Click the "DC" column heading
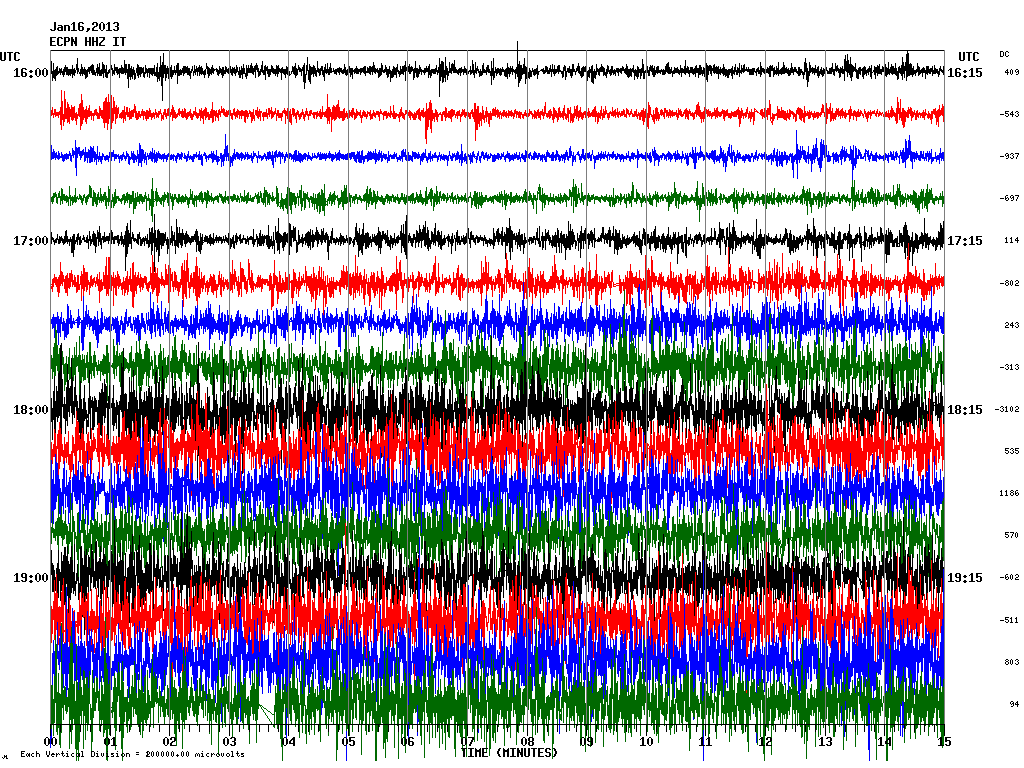Viewport: 1024px width, 768px height. (1004, 54)
